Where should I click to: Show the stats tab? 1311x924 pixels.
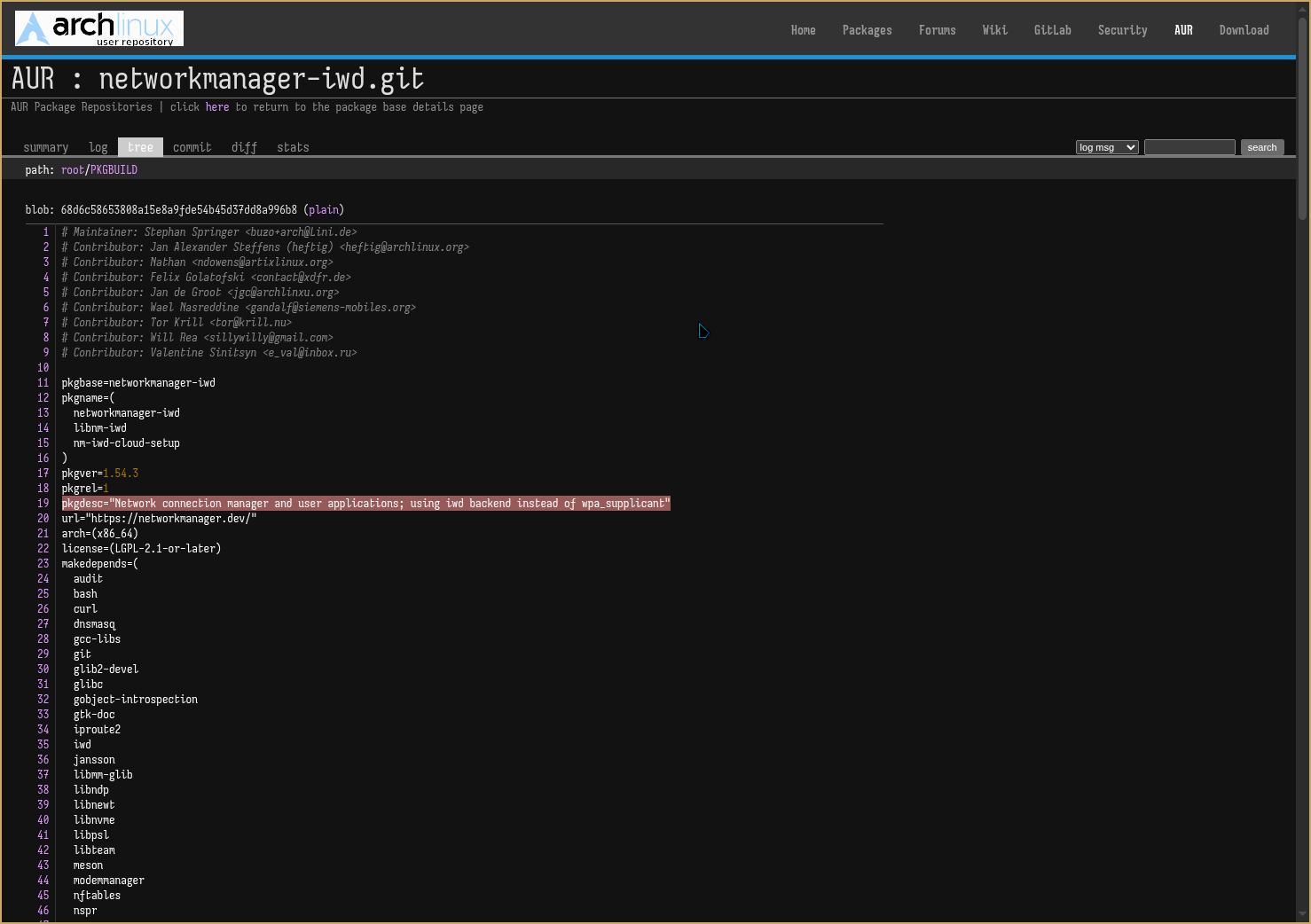[x=293, y=147]
